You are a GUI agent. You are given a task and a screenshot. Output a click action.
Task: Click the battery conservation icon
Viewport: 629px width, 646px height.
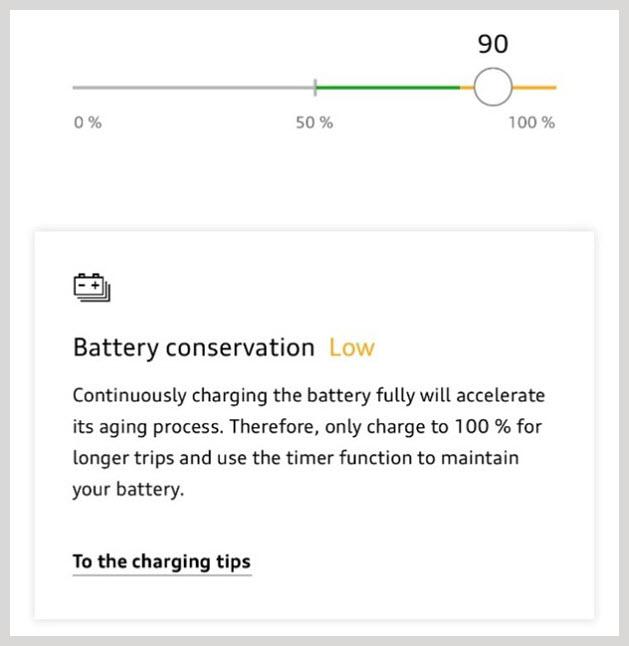[91, 287]
